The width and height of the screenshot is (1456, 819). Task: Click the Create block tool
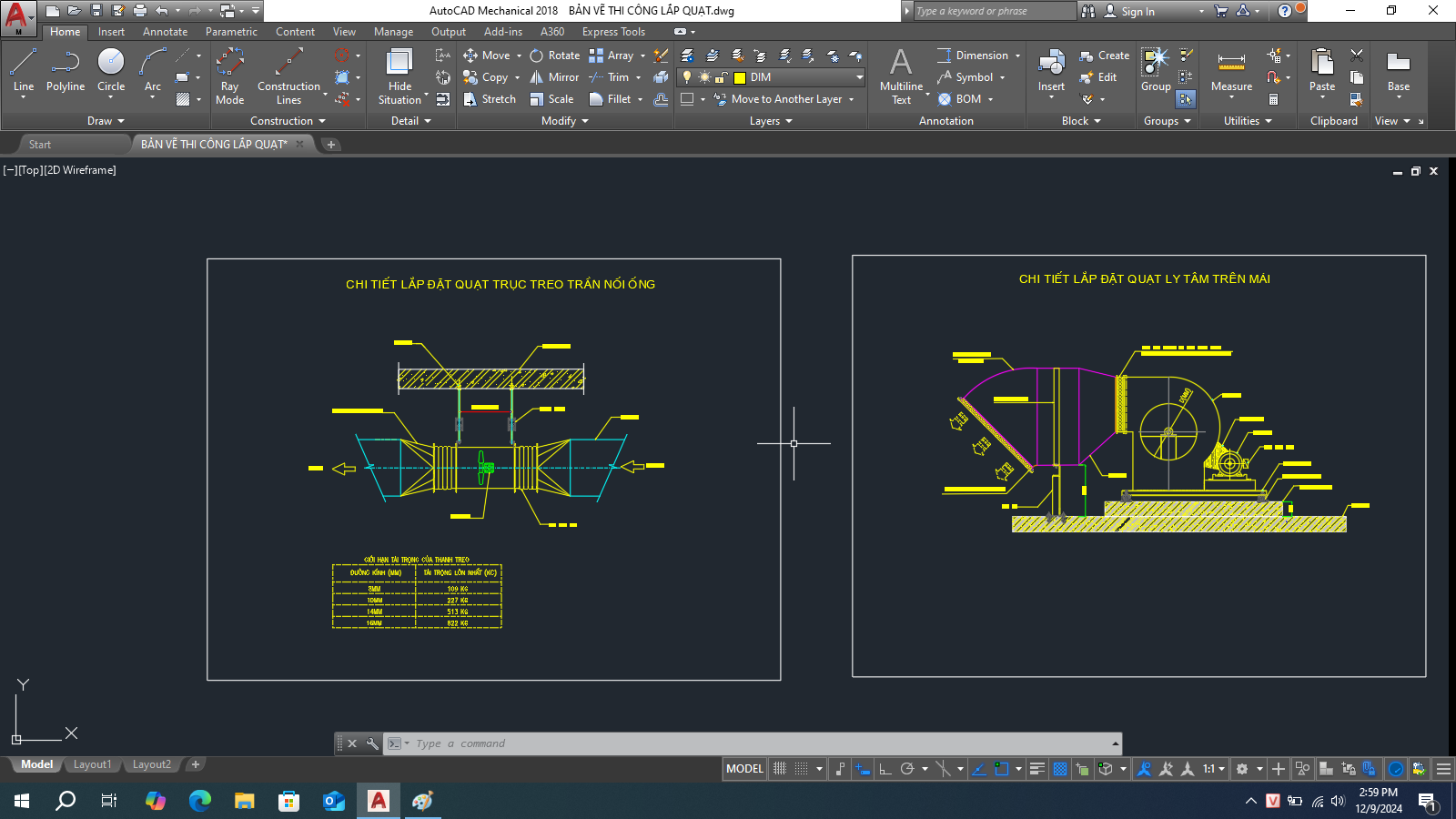[1105, 56]
